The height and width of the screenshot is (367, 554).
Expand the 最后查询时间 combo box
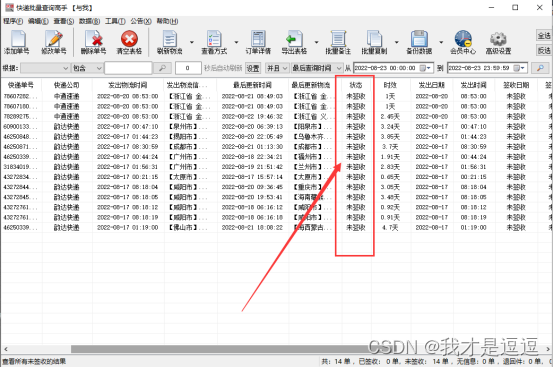click(x=317, y=68)
